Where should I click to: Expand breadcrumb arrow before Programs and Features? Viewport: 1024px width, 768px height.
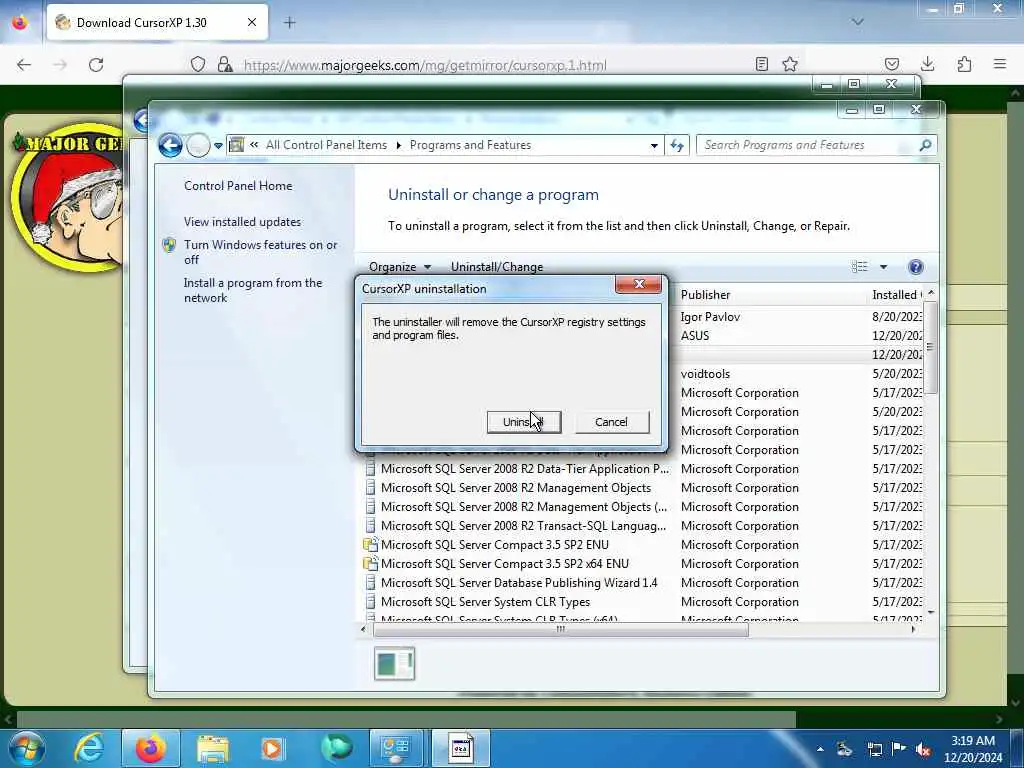pos(398,145)
